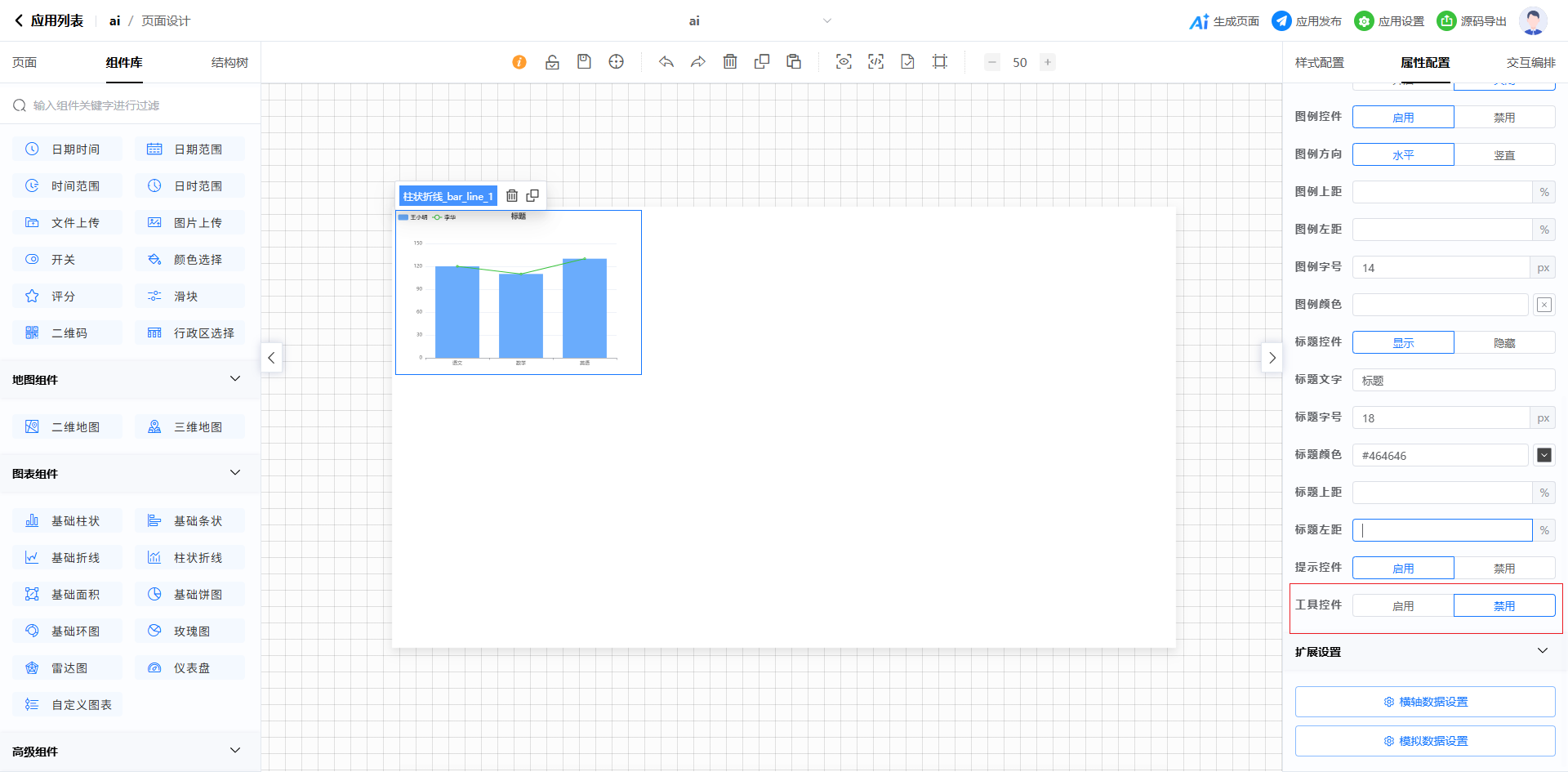1568x772 pixels.
Task: Delete the selected bar_line chart via its trash icon
Action: (x=512, y=196)
